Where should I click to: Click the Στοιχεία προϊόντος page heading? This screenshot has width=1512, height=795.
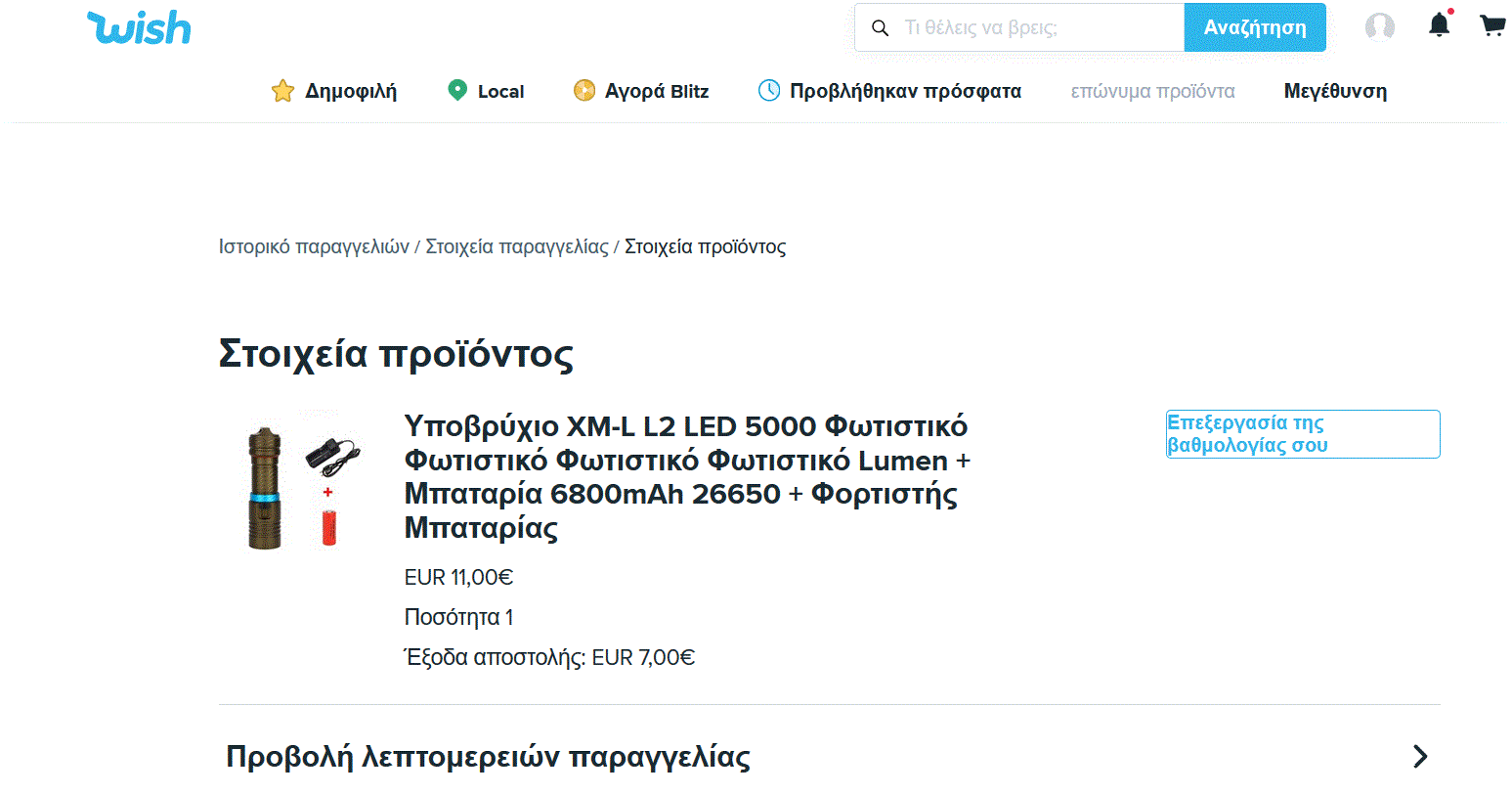pyautogui.click(x=396, y=353)
